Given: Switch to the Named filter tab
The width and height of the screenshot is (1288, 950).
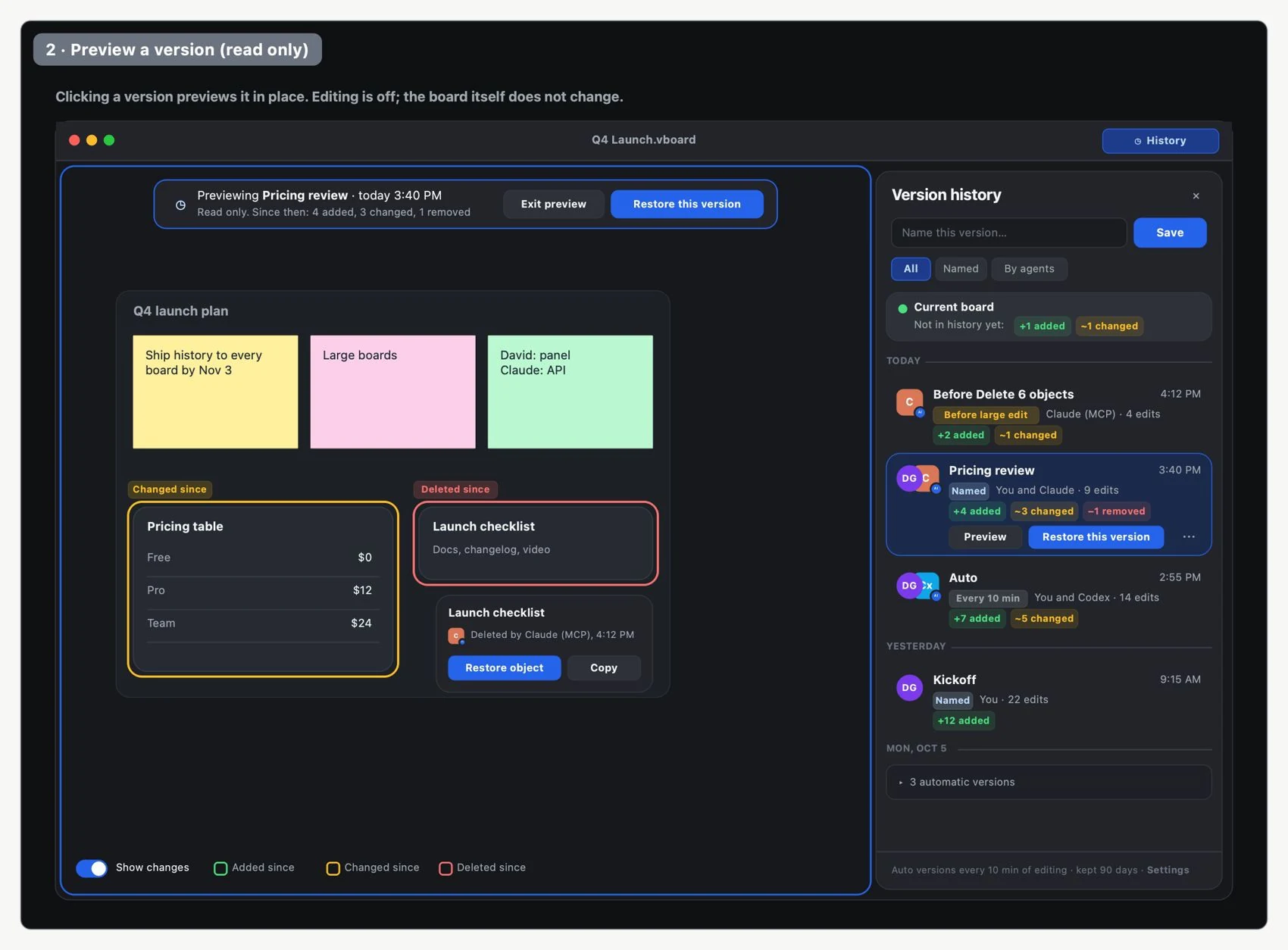Looking at the screenshot, I should coord(961,269).
